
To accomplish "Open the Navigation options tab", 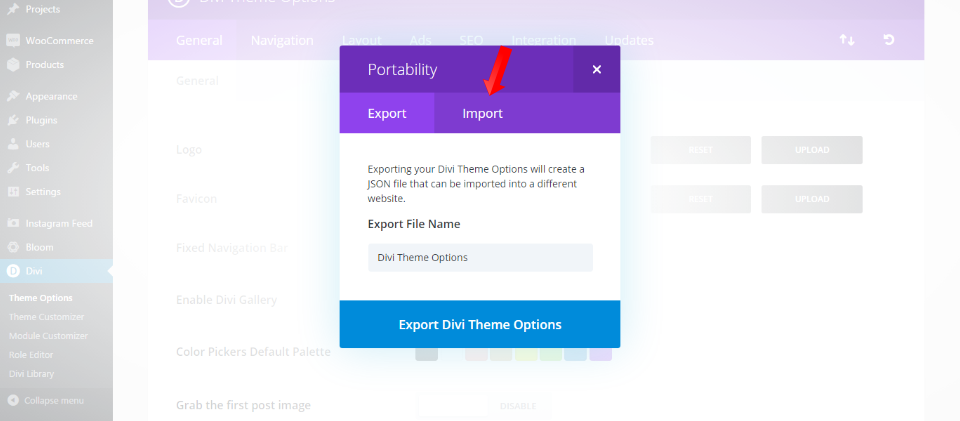I will tap(282, 40).
